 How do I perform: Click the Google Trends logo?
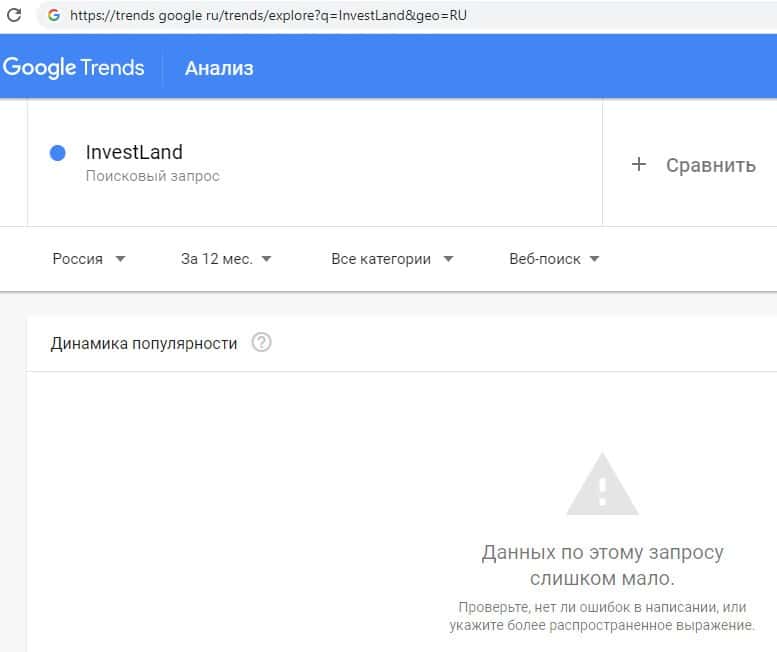[74, 68]
